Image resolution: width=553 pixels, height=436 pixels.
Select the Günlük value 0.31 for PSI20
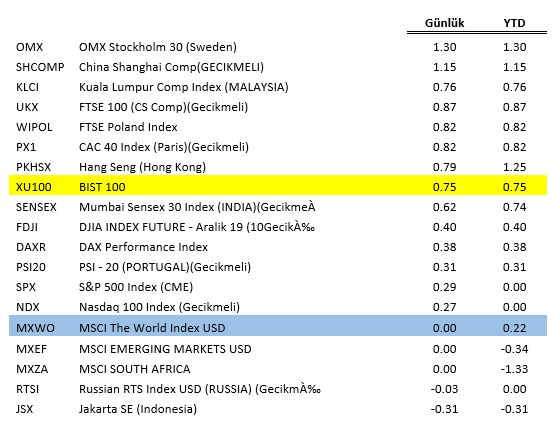(444, 267)
